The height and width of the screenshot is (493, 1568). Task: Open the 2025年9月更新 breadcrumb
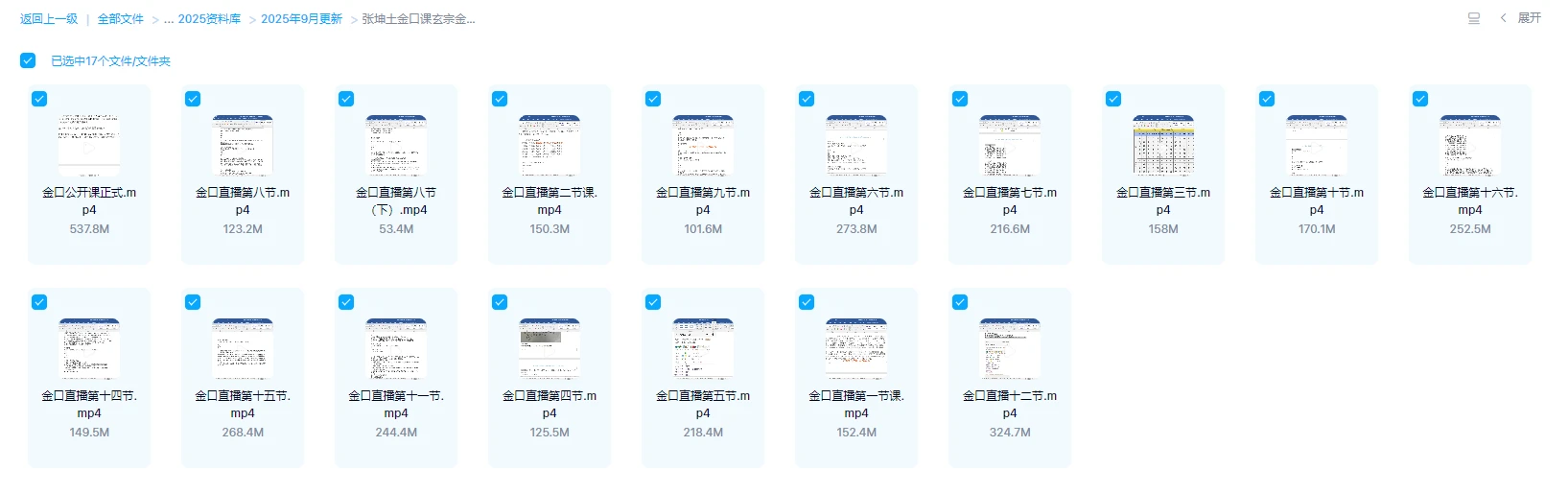click(x=301, y=19)
